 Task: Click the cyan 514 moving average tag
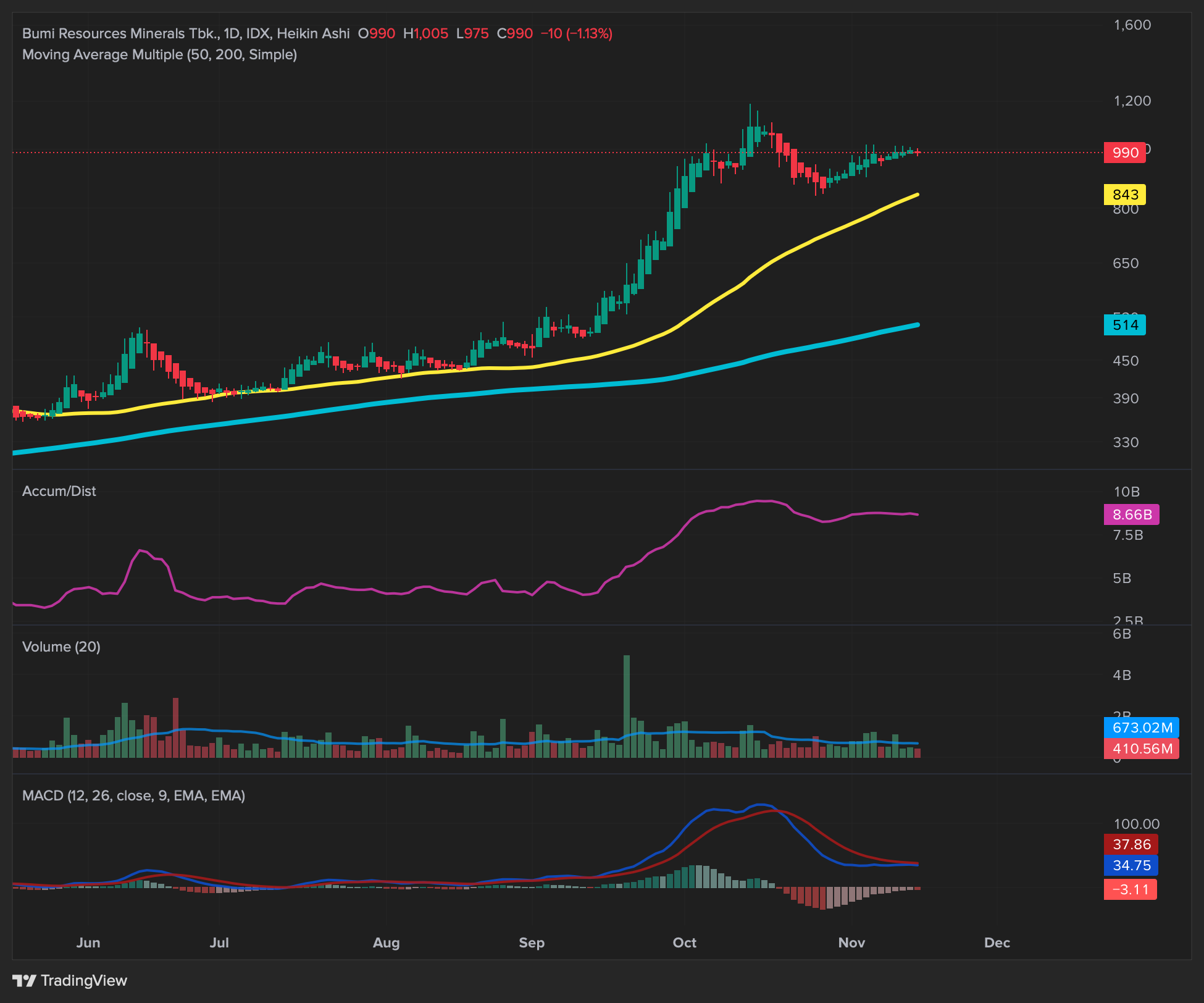pos(1124,325)
